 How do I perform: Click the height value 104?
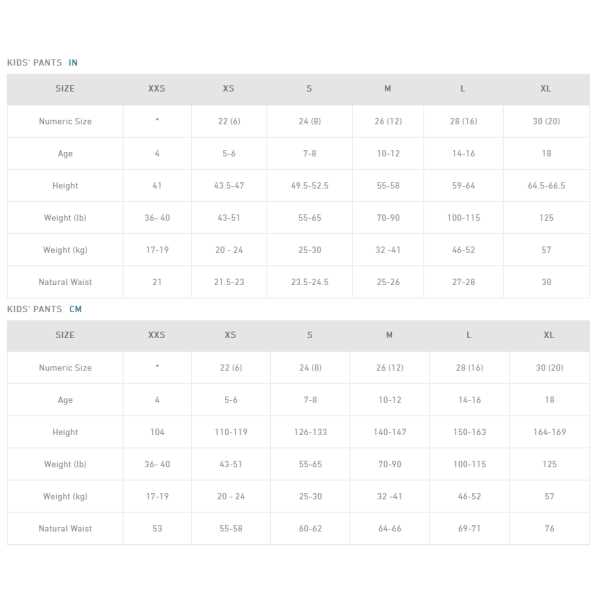pyautogui.click(x=157, y=432)
